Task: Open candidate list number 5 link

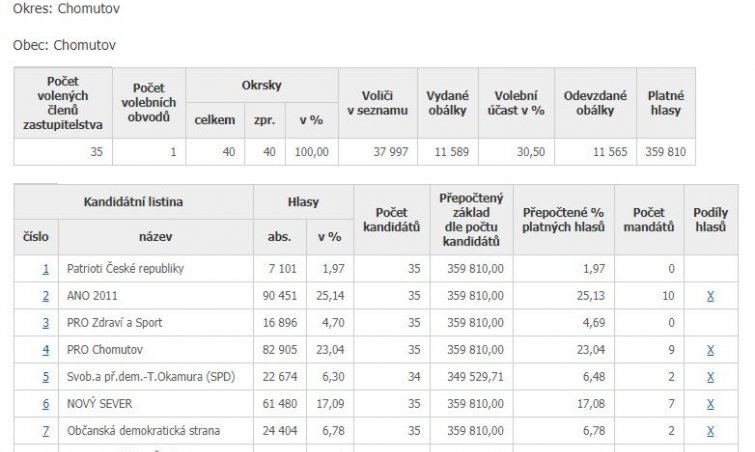Action: pyautogui.click(x=45, y=377)
